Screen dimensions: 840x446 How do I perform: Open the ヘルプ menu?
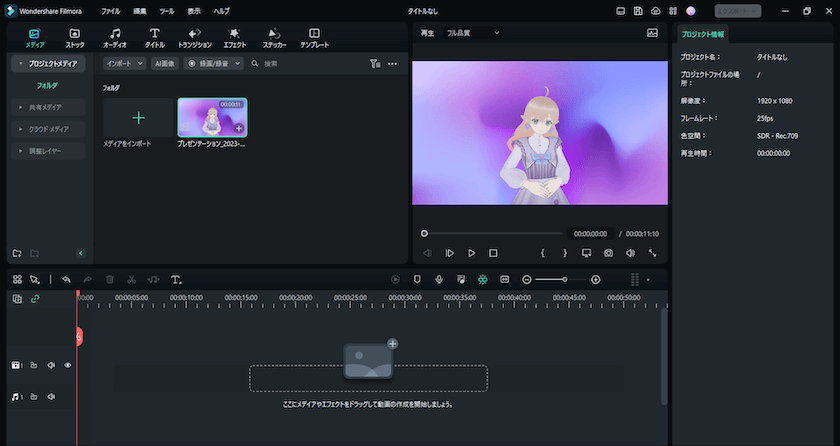pyautogui.click(x=221, y=11)
